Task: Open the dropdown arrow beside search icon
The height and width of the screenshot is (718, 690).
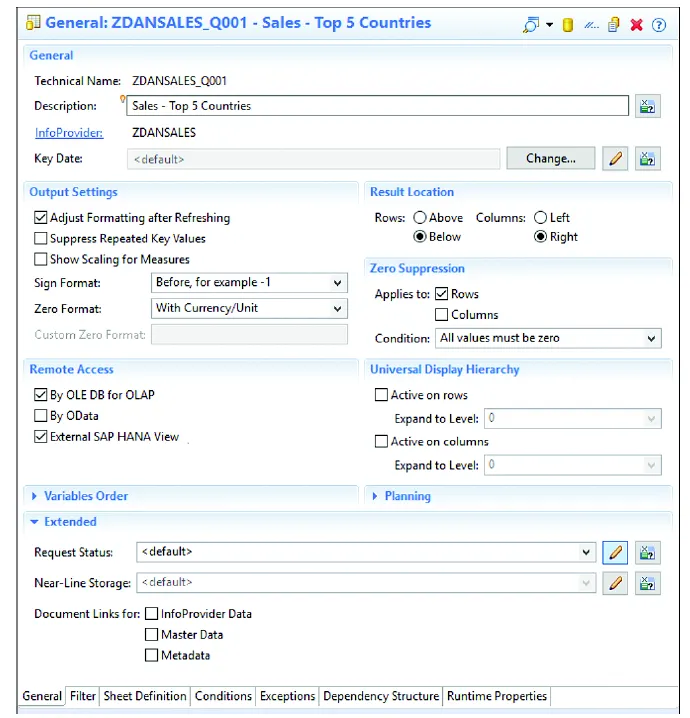Action: [x=549, y=25]
